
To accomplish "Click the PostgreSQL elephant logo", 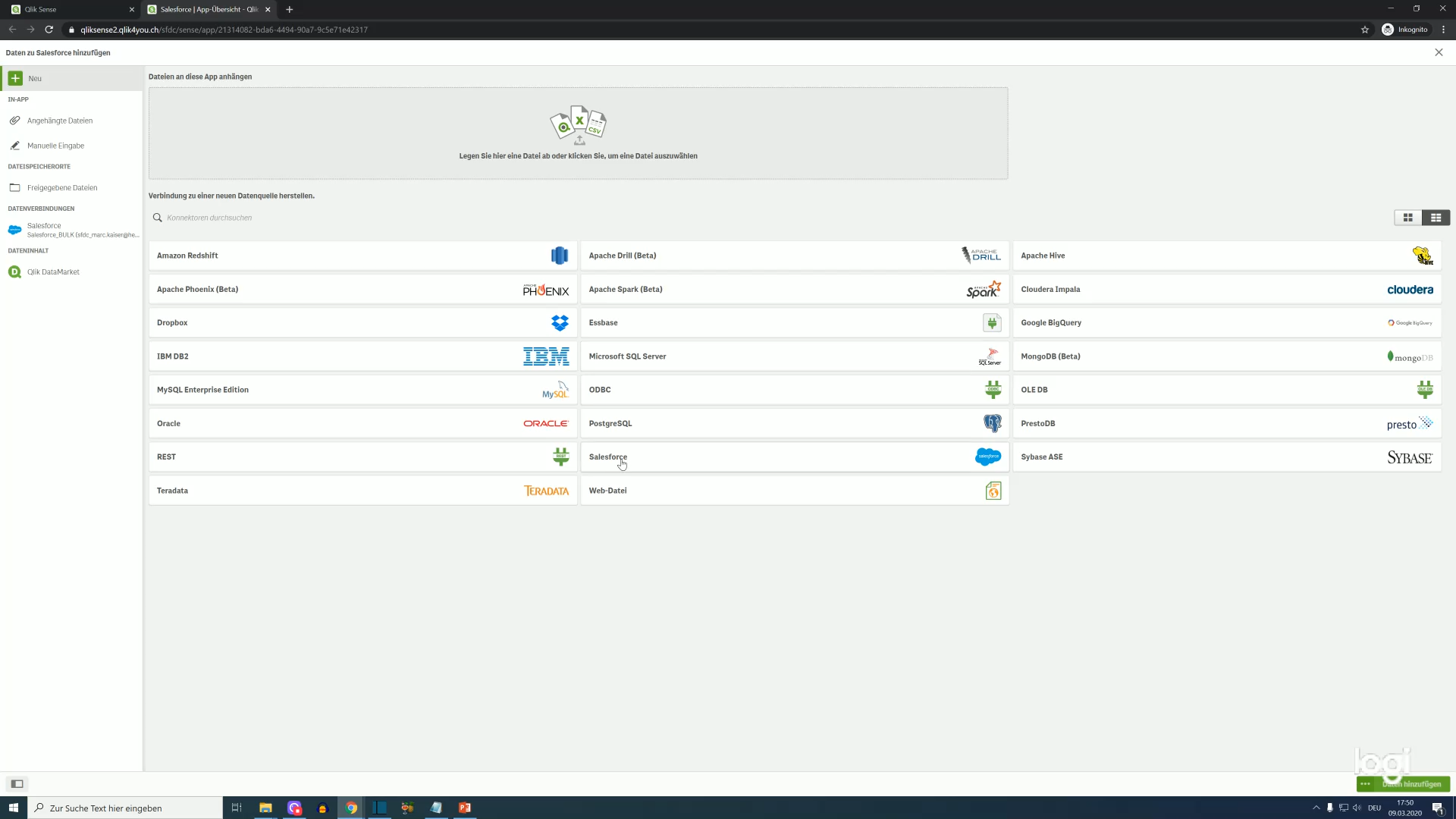I will pos(992,423).
